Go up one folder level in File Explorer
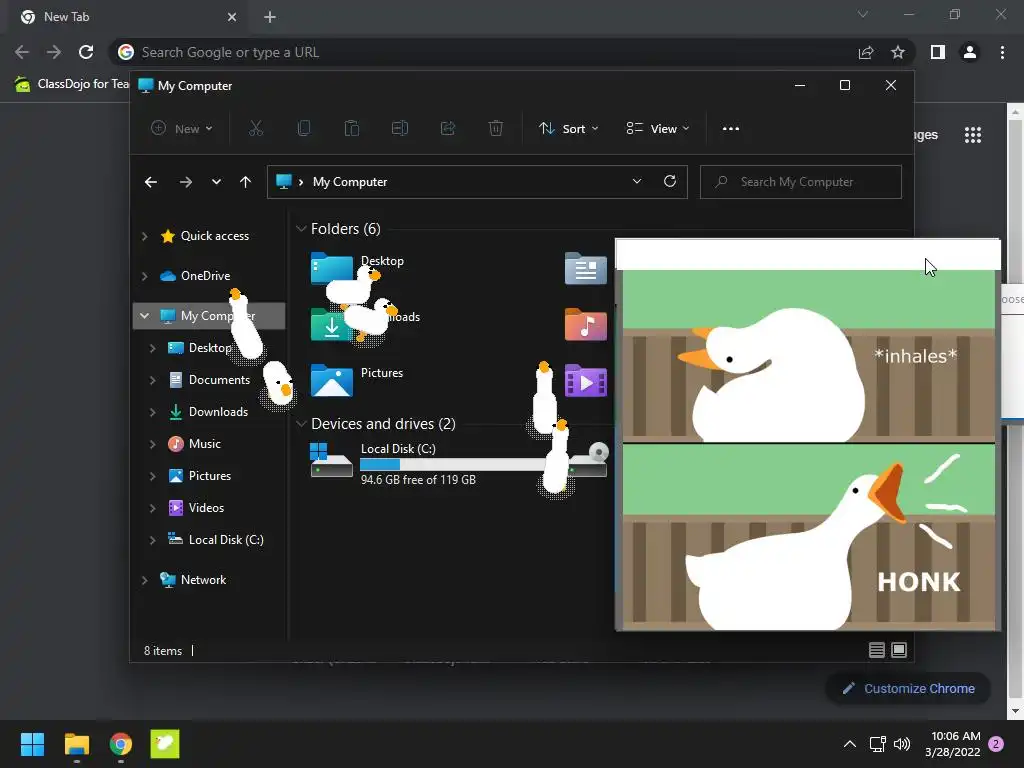This screenshot has height=768, width=1024. pyautogui.click(x=246, y=182)
